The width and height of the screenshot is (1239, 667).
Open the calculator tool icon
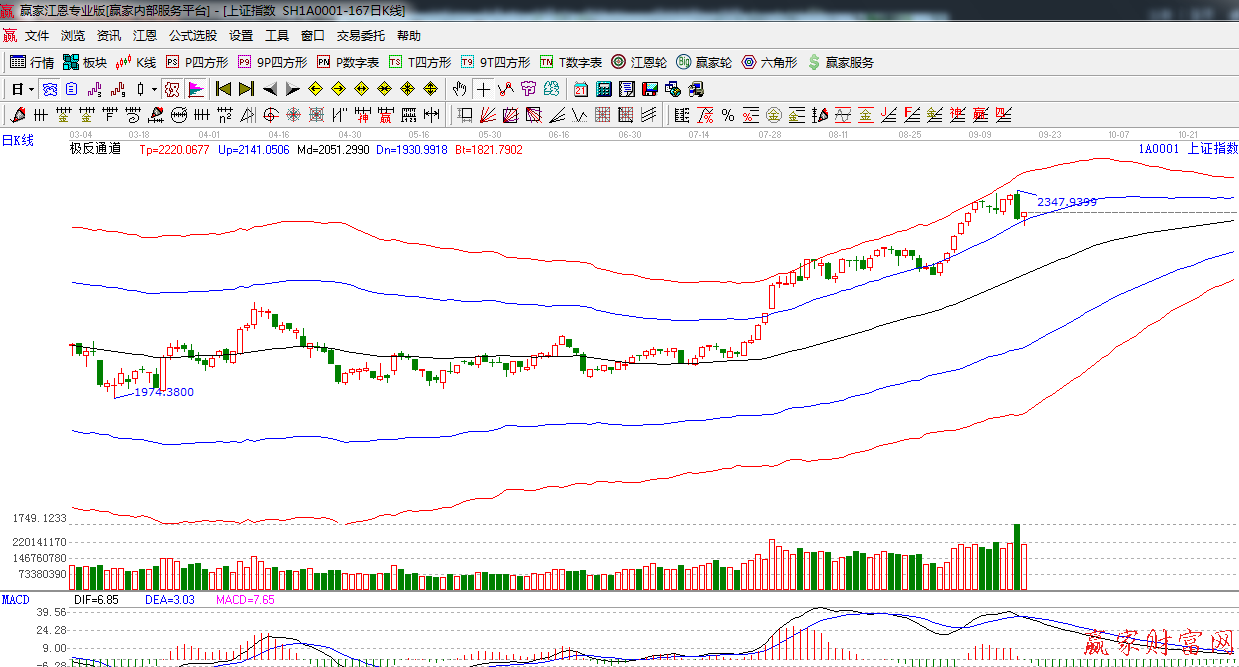pyautogui.click(x=603, y=89)
